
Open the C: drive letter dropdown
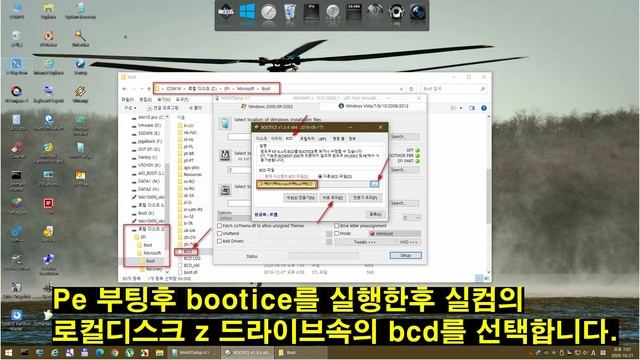click(411, 218)
